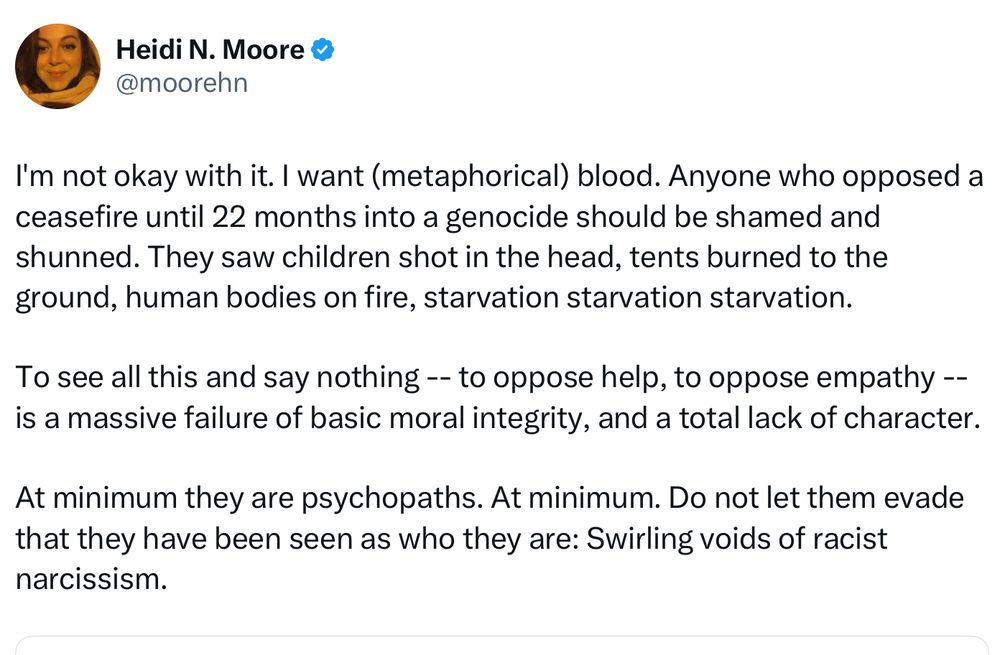Screen dimensions: 1000x655
Task: Click the line starting "To see all this"
Action: point(492,378)
